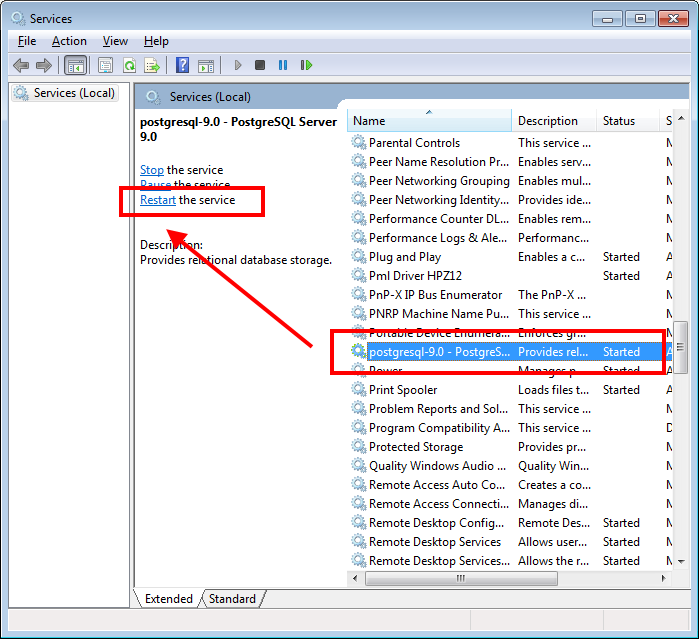
Task: Click the Back arrow in toolbar
Action: tap(21, 65)
